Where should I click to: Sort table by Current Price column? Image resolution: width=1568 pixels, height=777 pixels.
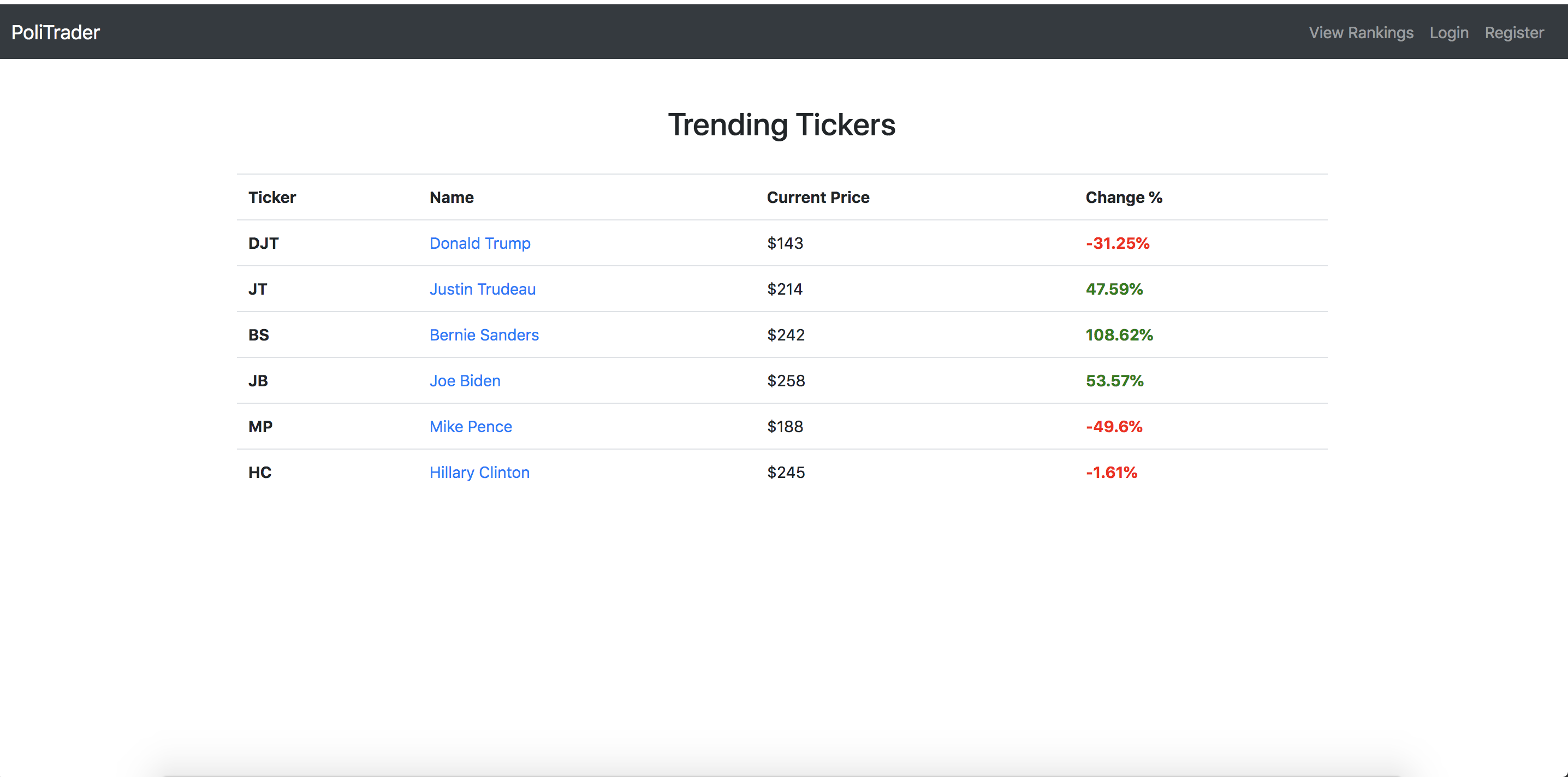[818, 197]
